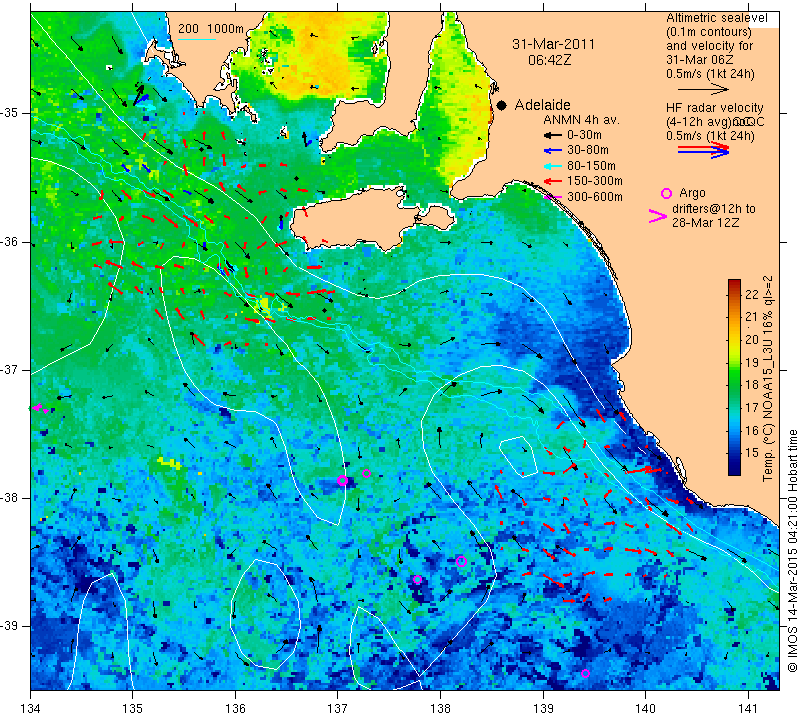Click the 19 tick on temperature scale
Image resolution: width=800 pixels, height=720 pixels.
tap(752, 362)
